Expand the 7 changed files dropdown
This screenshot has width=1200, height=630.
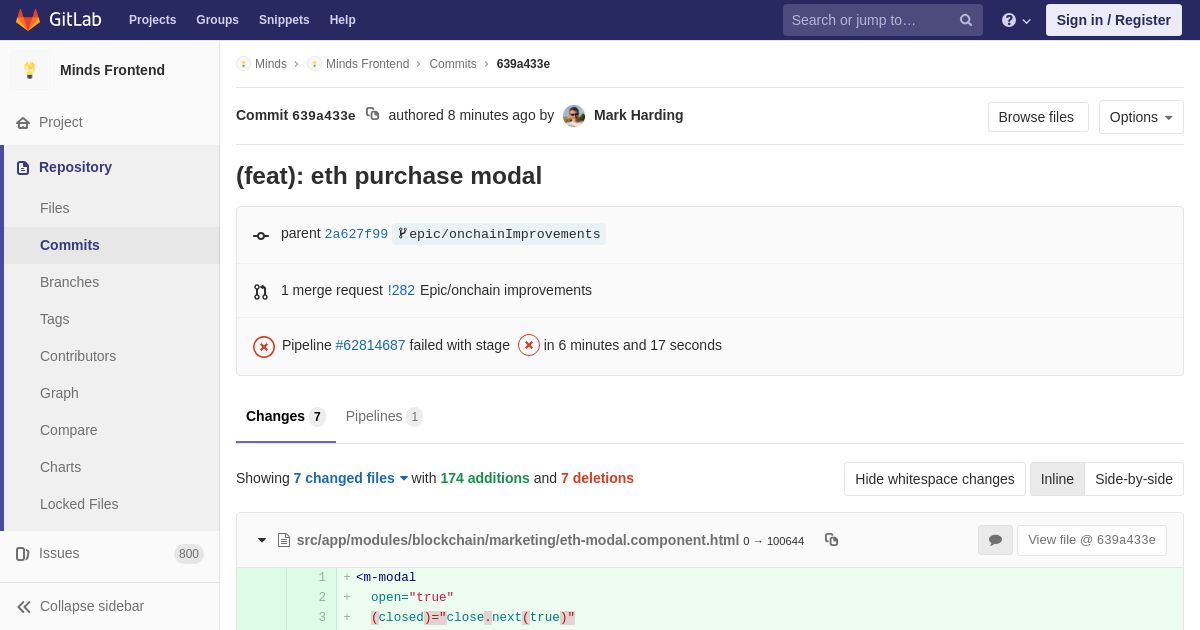[351, 478]
